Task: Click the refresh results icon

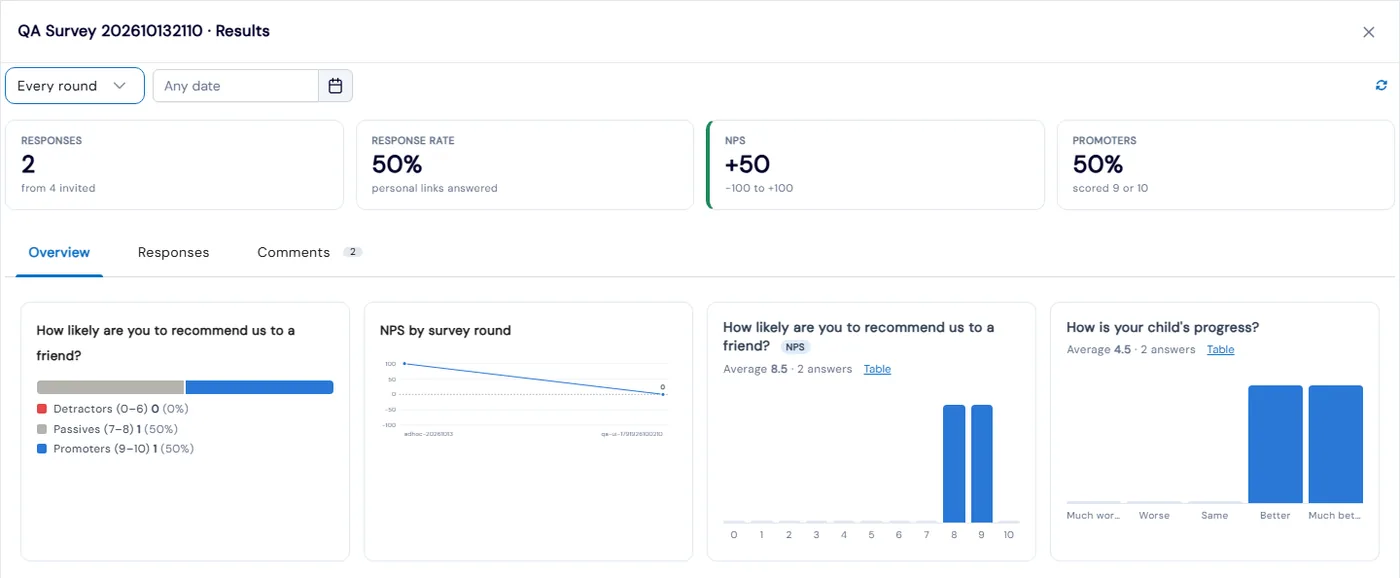Action: [1382, 86]
